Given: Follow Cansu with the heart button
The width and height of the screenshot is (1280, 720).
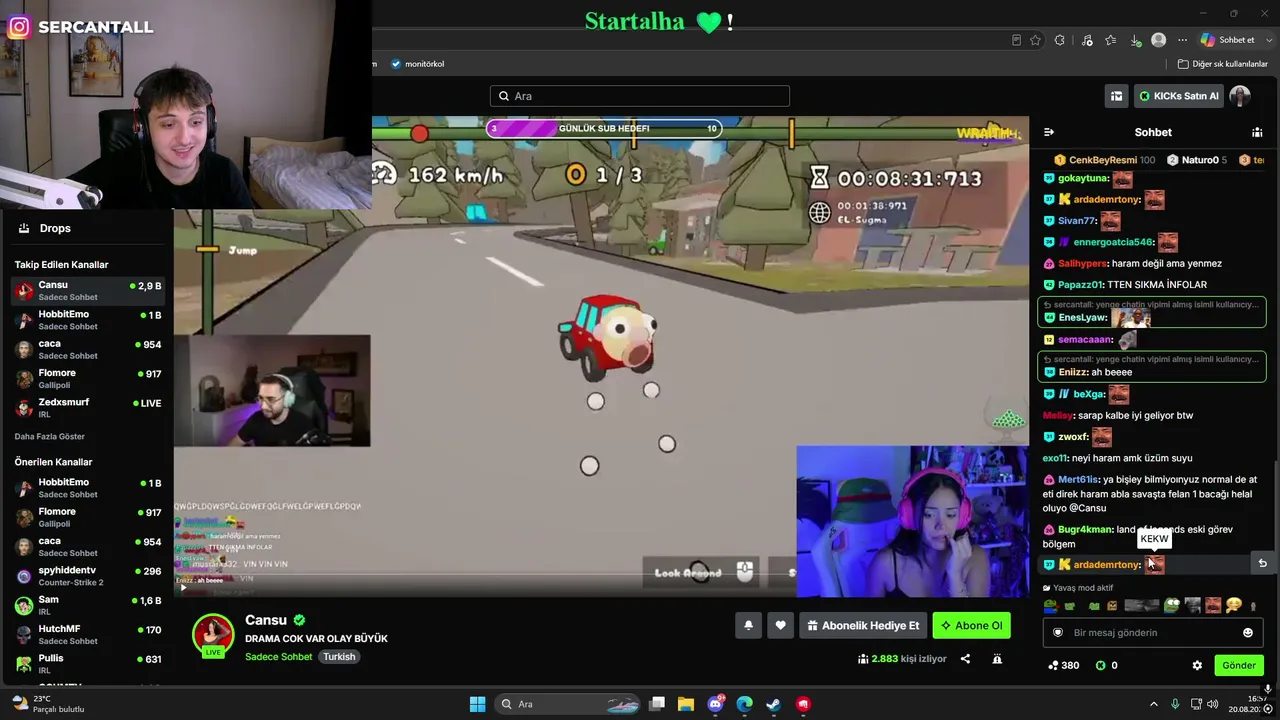Looking at the screenshot, I should tap(780, 626).
